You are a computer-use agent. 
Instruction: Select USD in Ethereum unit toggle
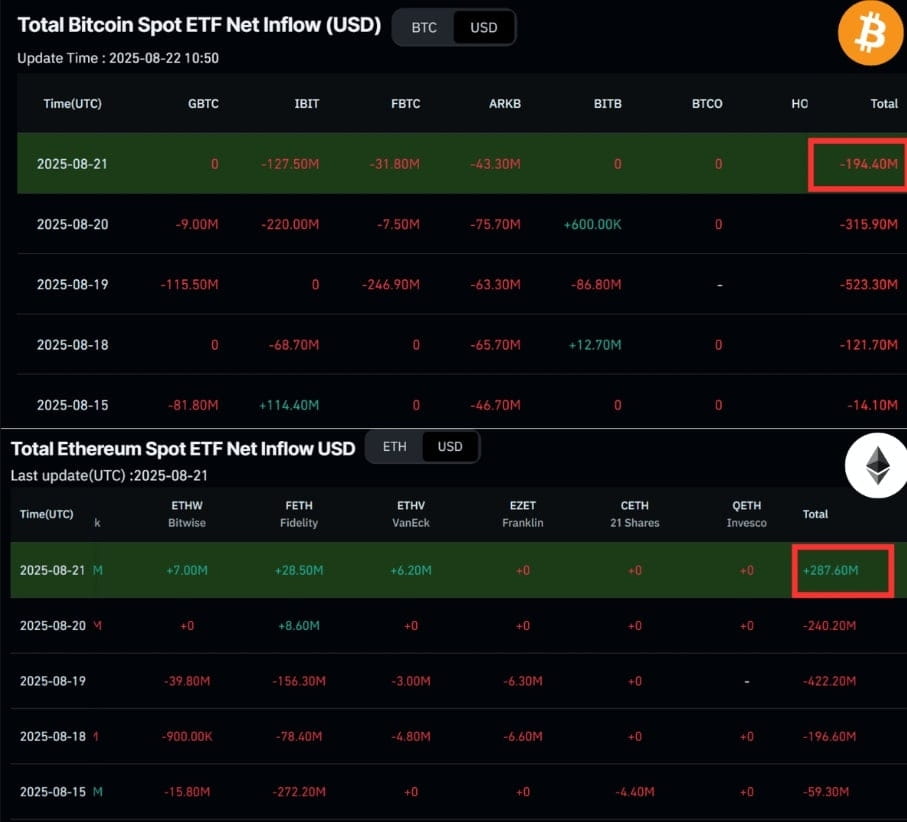tap(450, 447)
